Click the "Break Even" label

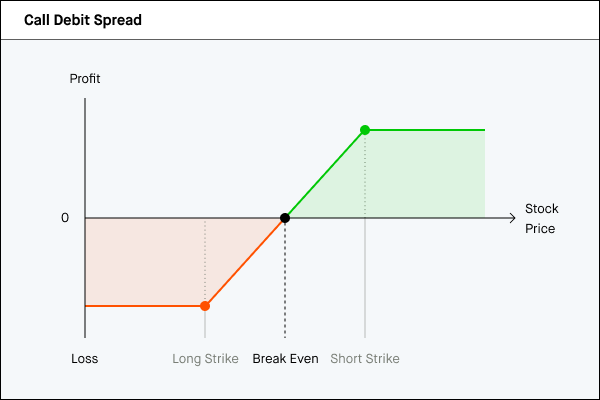pyautogui.click(x=285, y=359)
